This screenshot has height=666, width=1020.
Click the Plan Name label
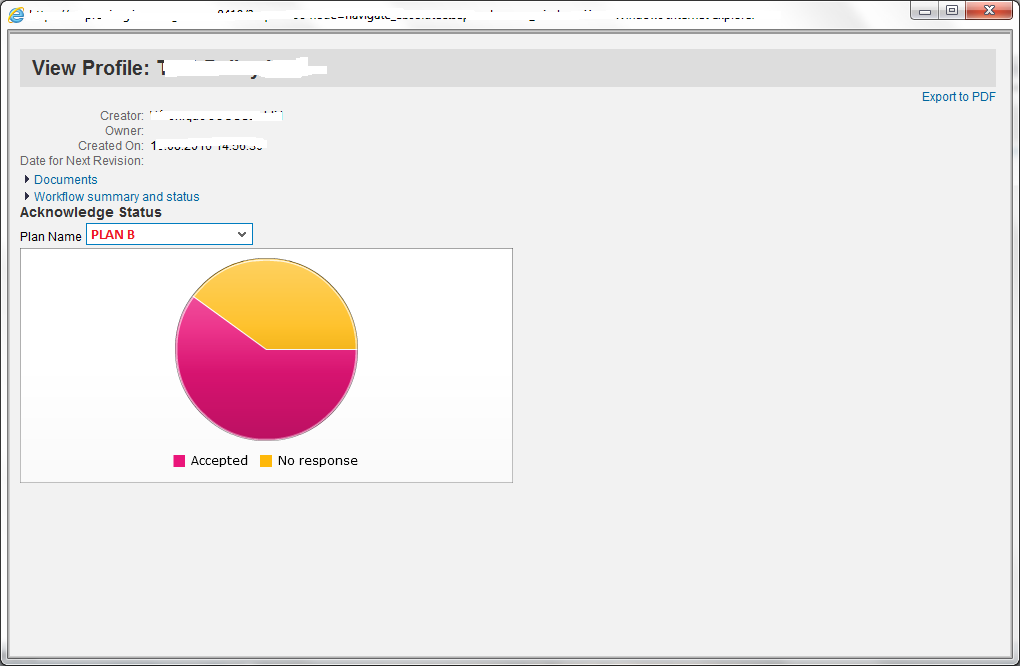pos(51,236)
